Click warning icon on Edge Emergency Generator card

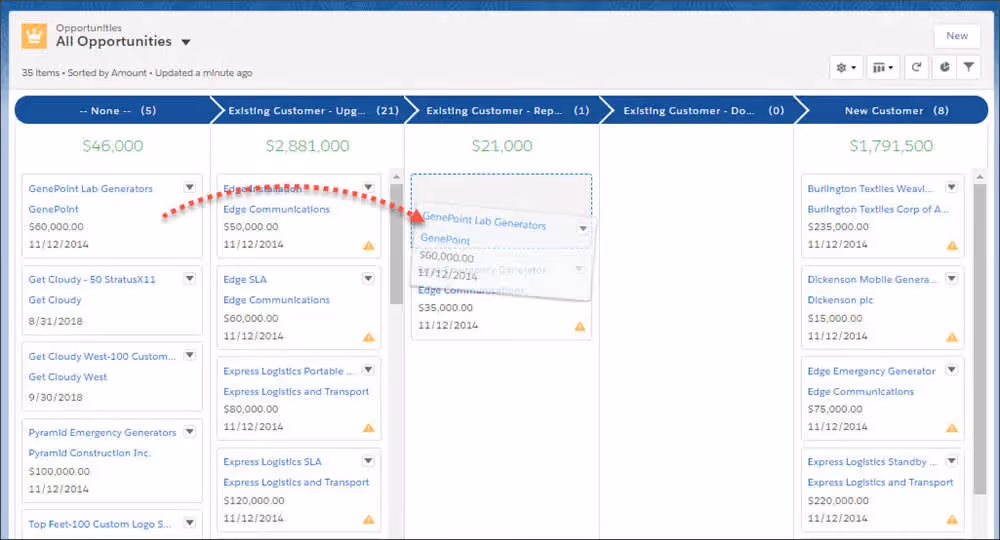(x=952, y=428)
